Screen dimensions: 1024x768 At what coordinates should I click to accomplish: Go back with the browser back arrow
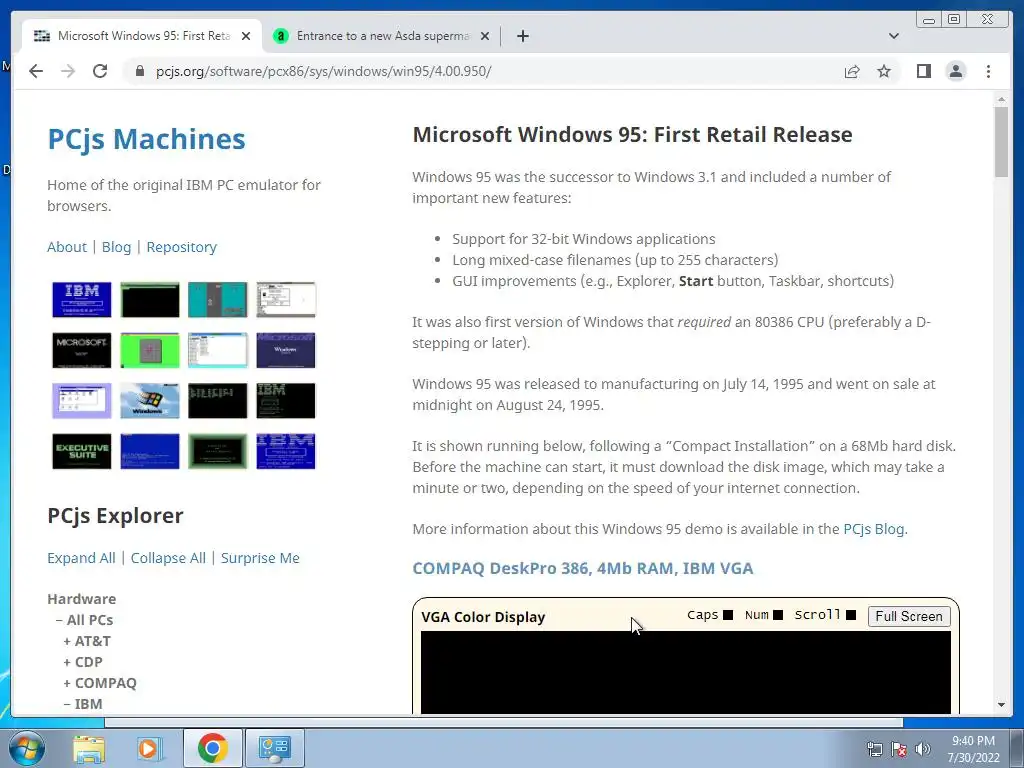[36, 71]
